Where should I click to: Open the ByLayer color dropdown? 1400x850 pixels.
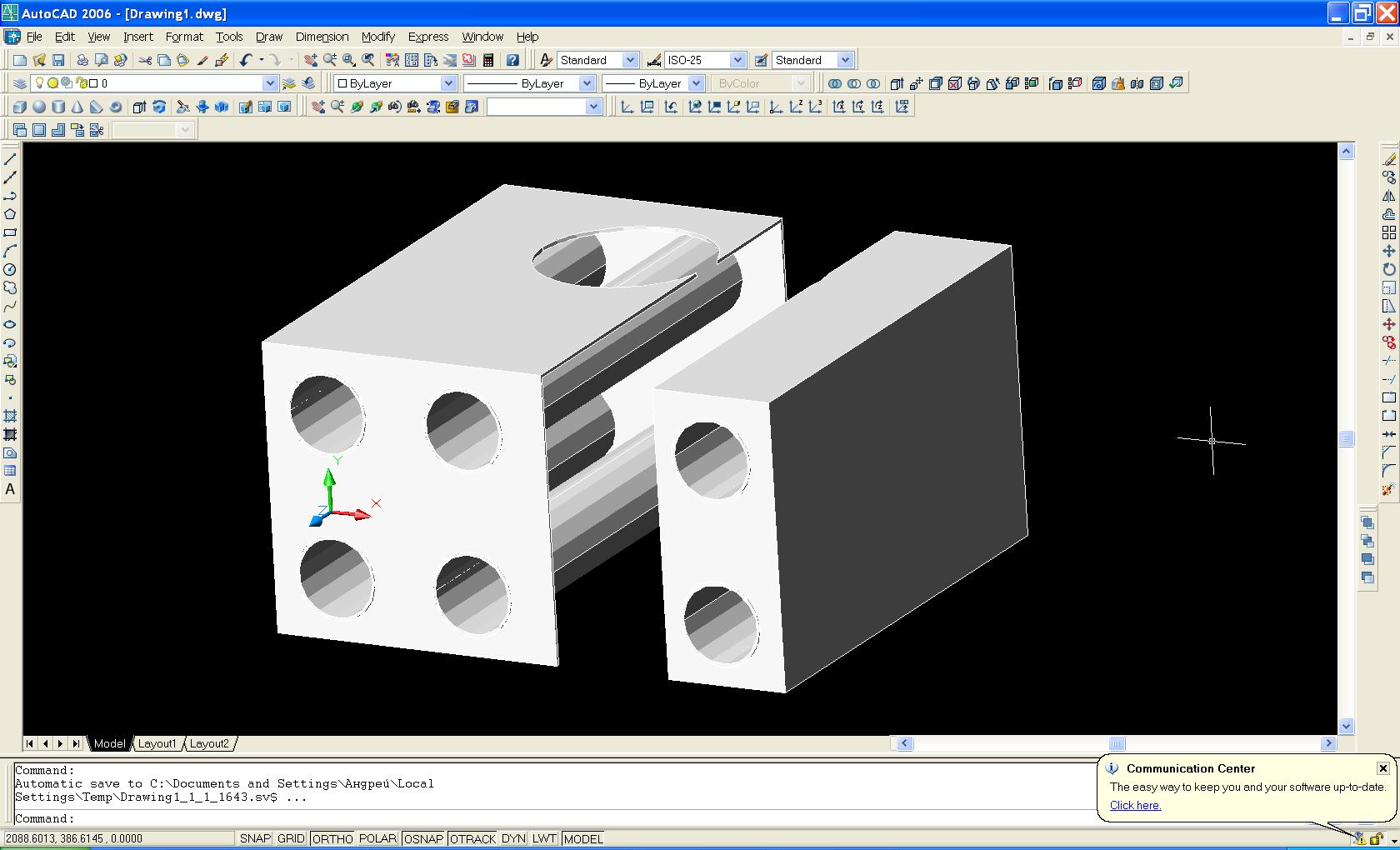pos(447,83)
